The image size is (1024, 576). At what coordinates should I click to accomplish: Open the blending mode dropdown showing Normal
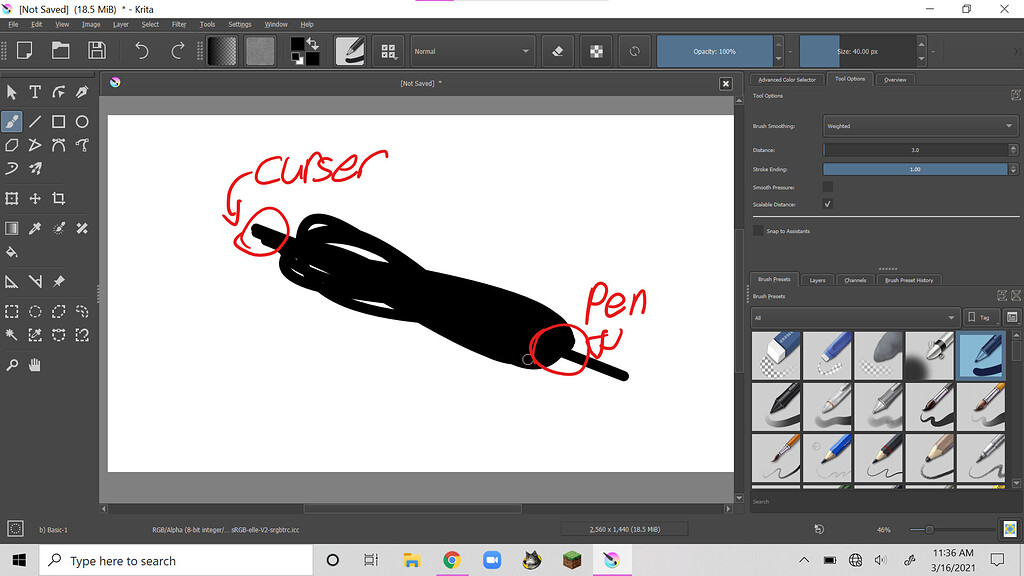pyautogui.click(x=472, y=50)
